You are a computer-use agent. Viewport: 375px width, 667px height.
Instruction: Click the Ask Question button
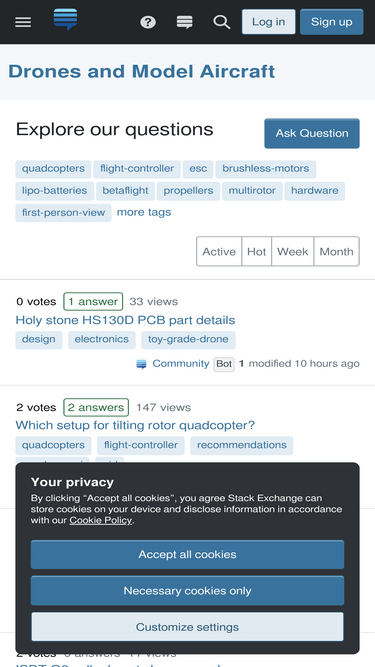click(312, 133)
